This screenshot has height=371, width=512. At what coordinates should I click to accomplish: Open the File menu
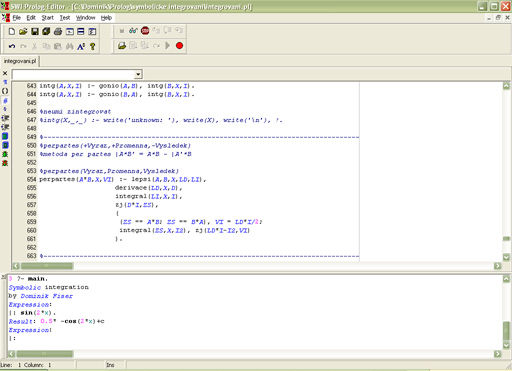click(17, 18)
